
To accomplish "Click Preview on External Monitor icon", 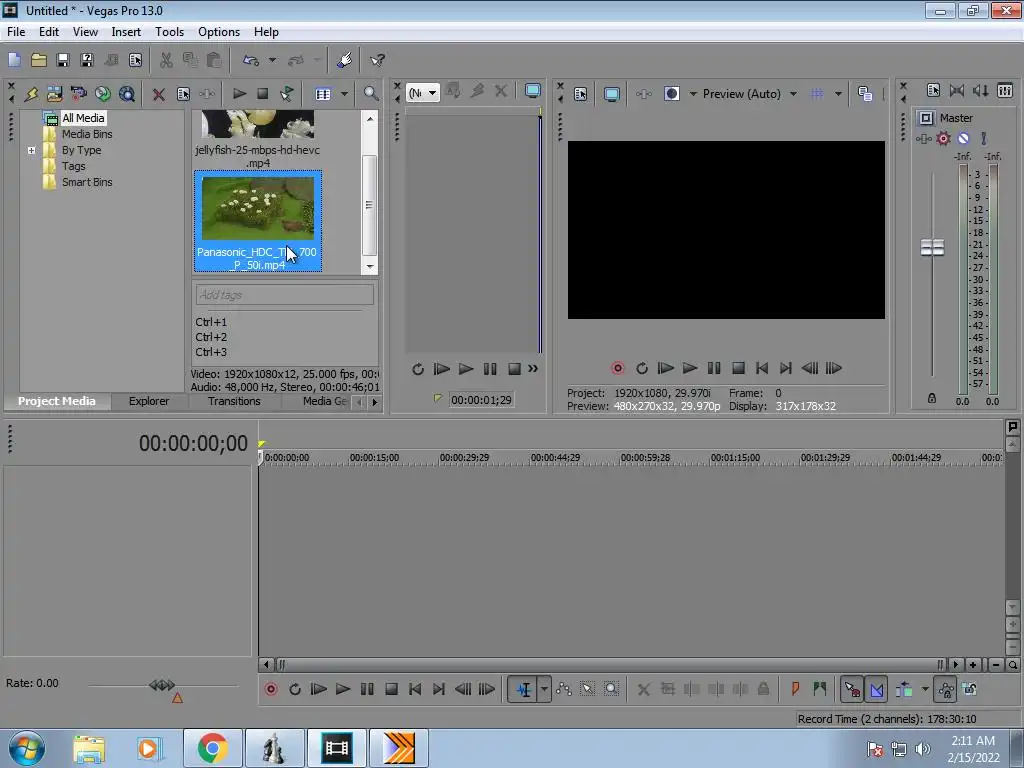I will pos(611,94).
